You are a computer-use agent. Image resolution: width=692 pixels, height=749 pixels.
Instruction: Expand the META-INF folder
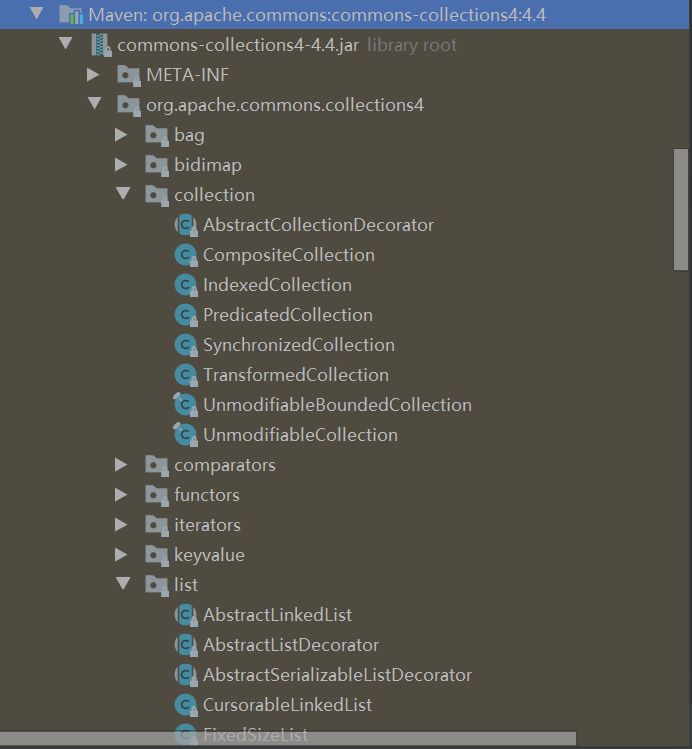93,75
